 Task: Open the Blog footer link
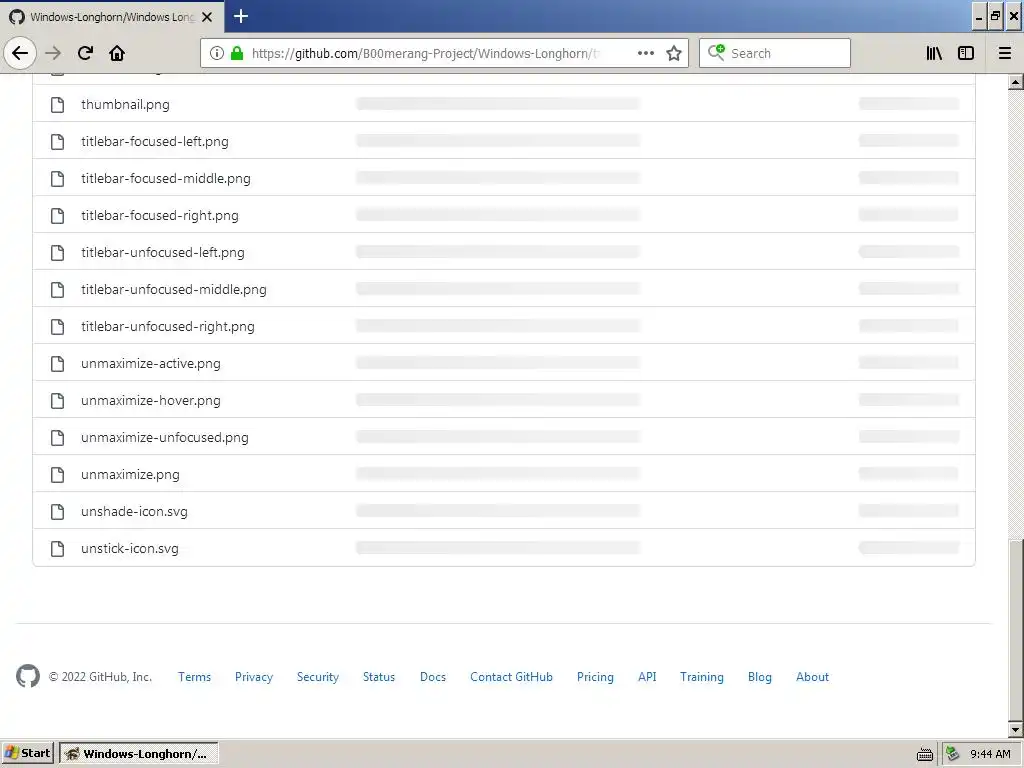(760, 677)
